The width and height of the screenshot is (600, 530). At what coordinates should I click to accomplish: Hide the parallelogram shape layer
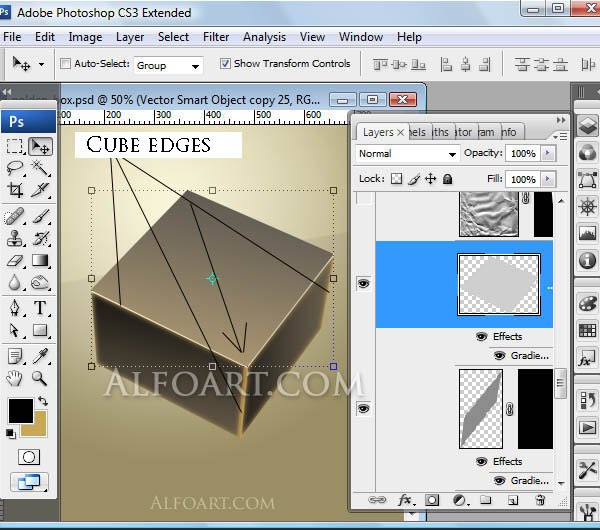pyautogui.click(x=364, y=409)
